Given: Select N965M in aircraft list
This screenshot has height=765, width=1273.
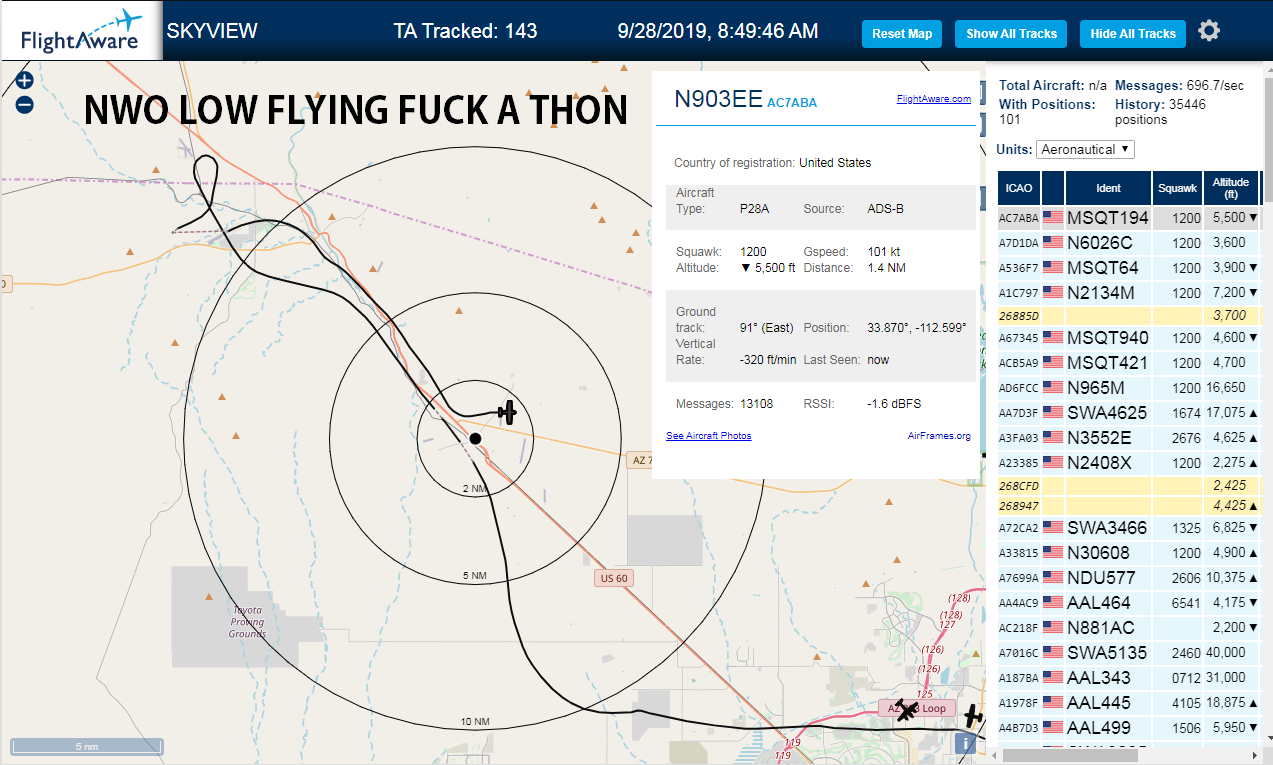Looking at the screenshot, I should [1128, 387].
